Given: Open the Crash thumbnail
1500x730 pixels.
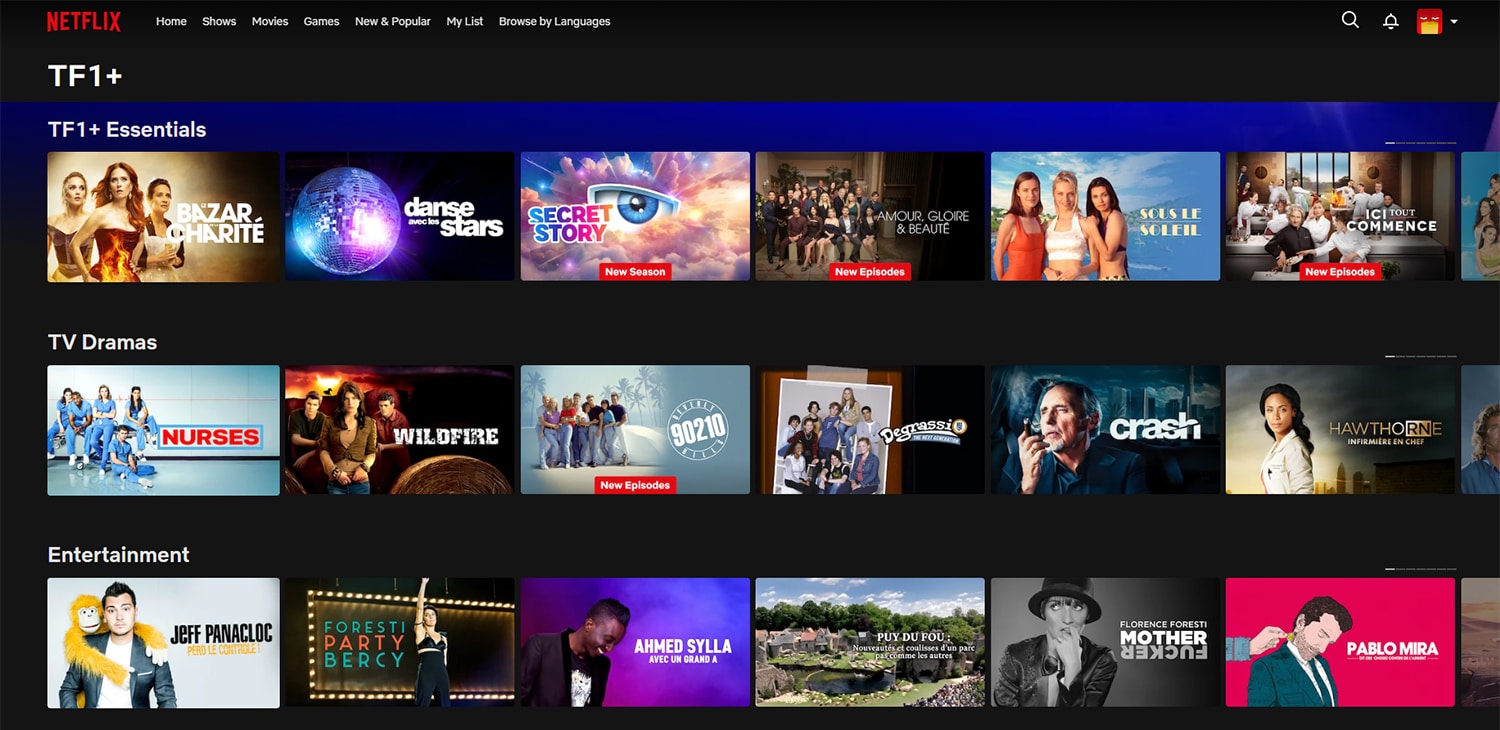Looking at the screenshot, I should [1105, 430].
